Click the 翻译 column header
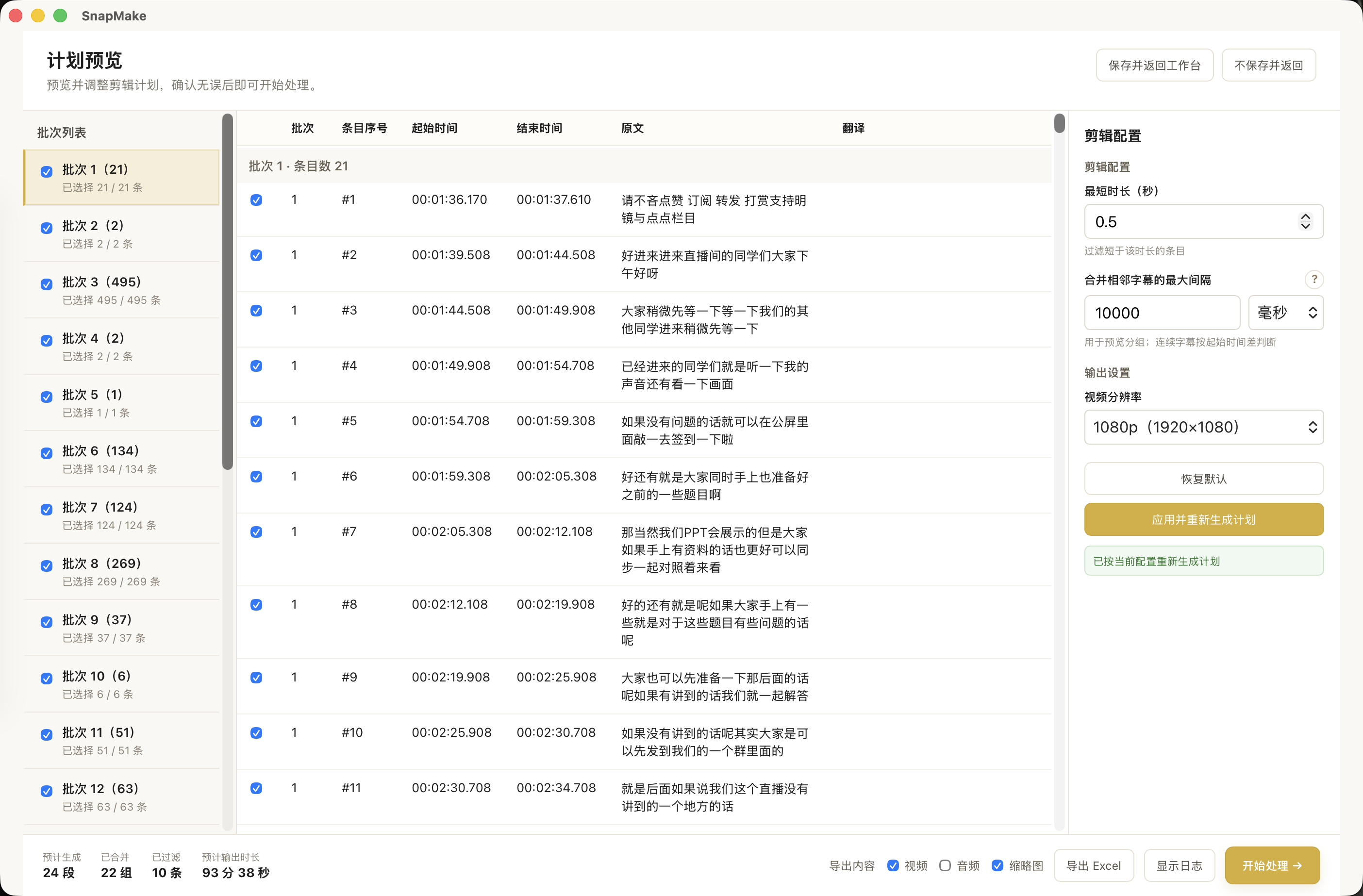Image resolution: width=1363 pixels, height=896 pixels. (853, 128)
